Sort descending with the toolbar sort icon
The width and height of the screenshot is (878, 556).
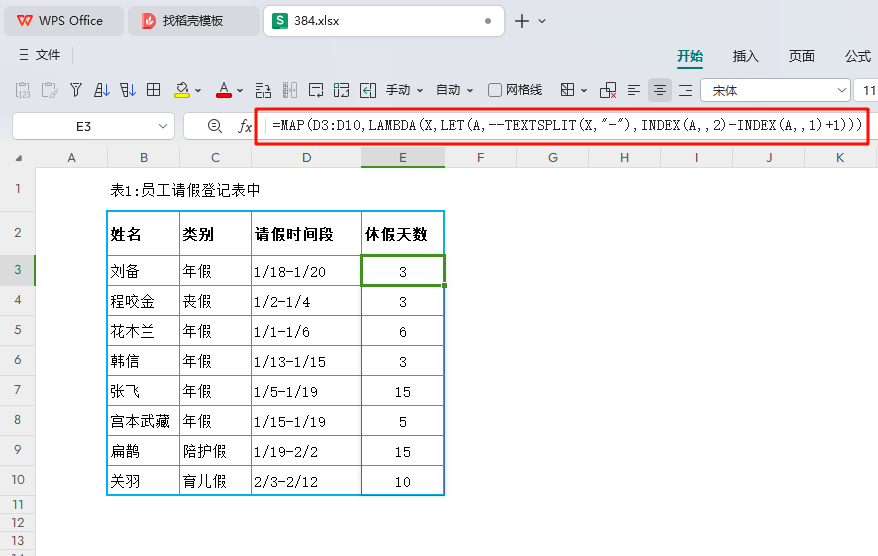click(x=128, y=90)
